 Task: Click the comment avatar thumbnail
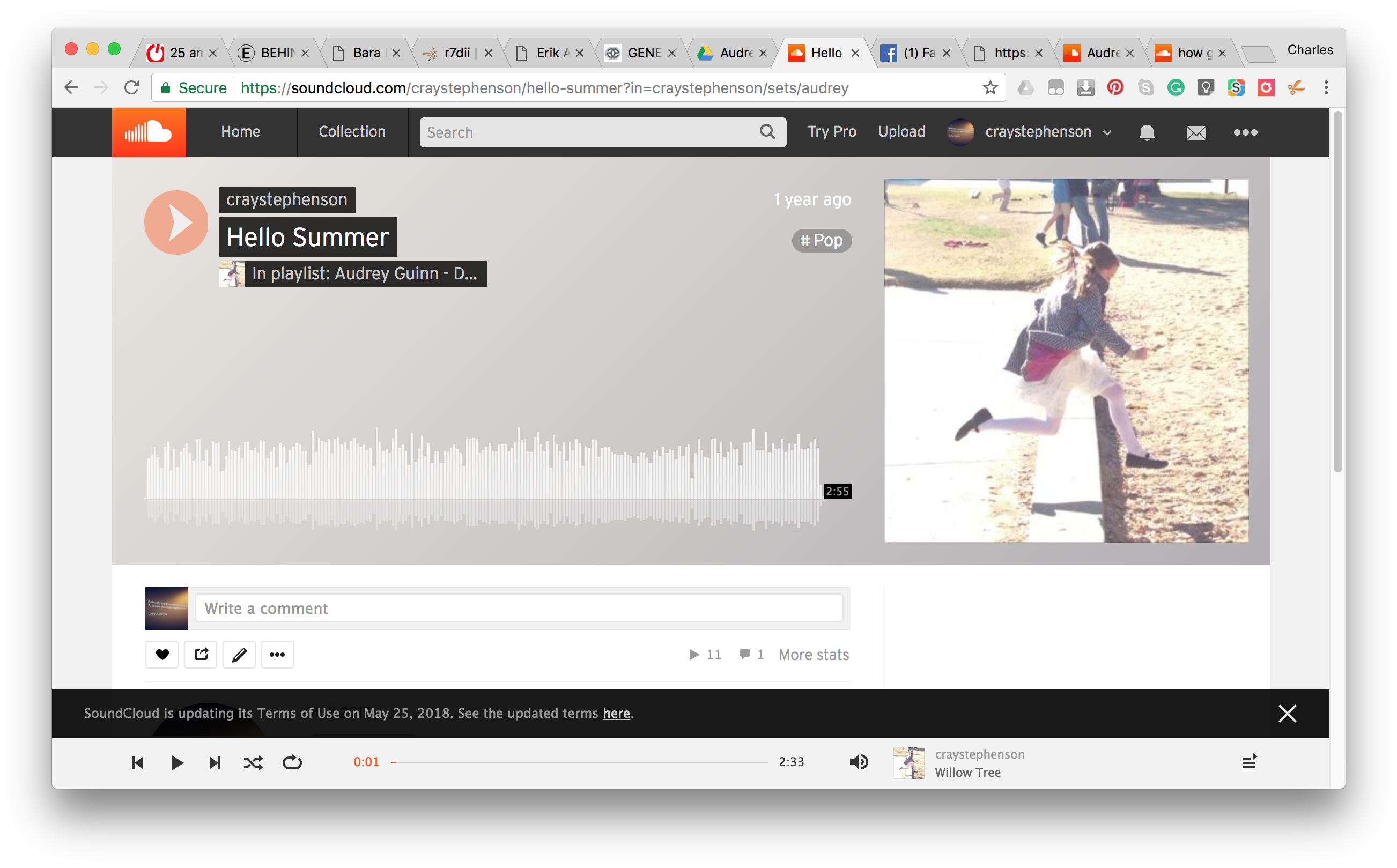point(167,608)
